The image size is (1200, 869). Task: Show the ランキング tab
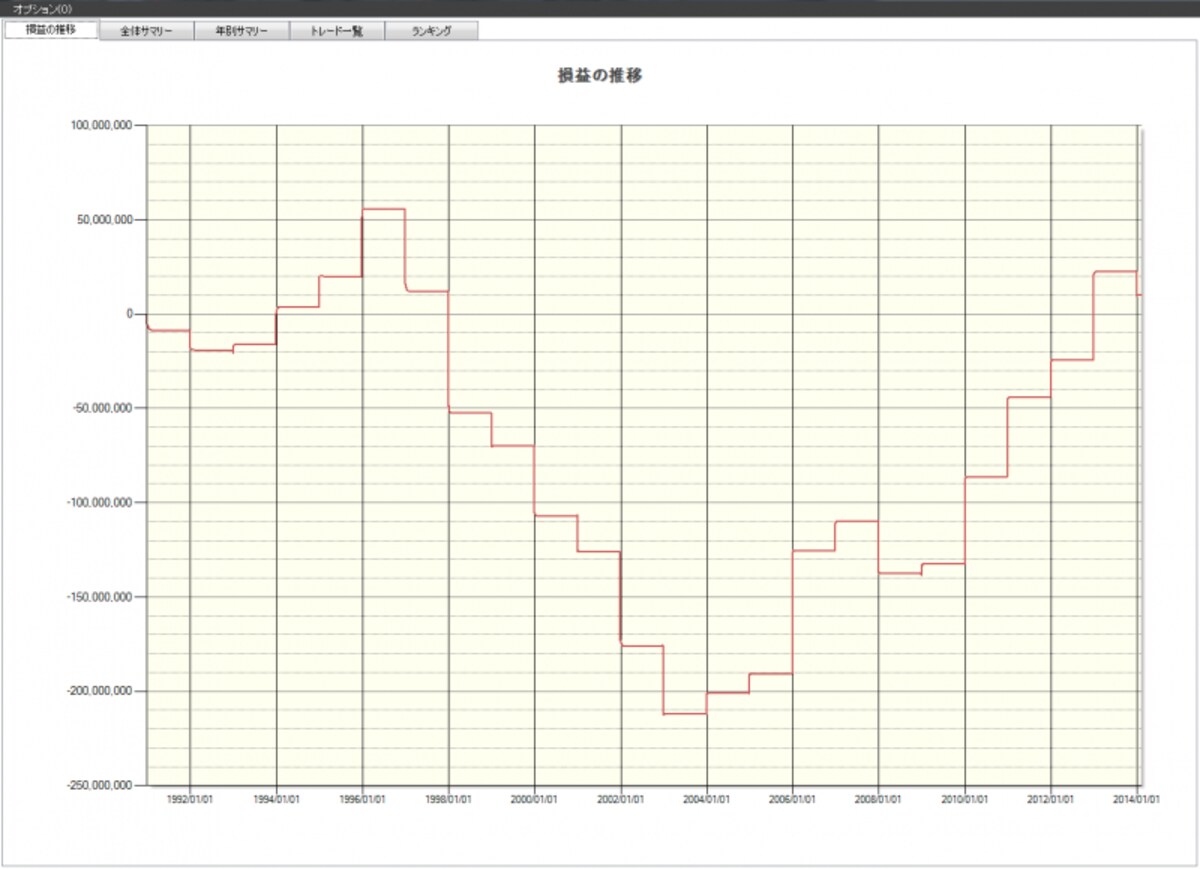click(x=431, y=31)
